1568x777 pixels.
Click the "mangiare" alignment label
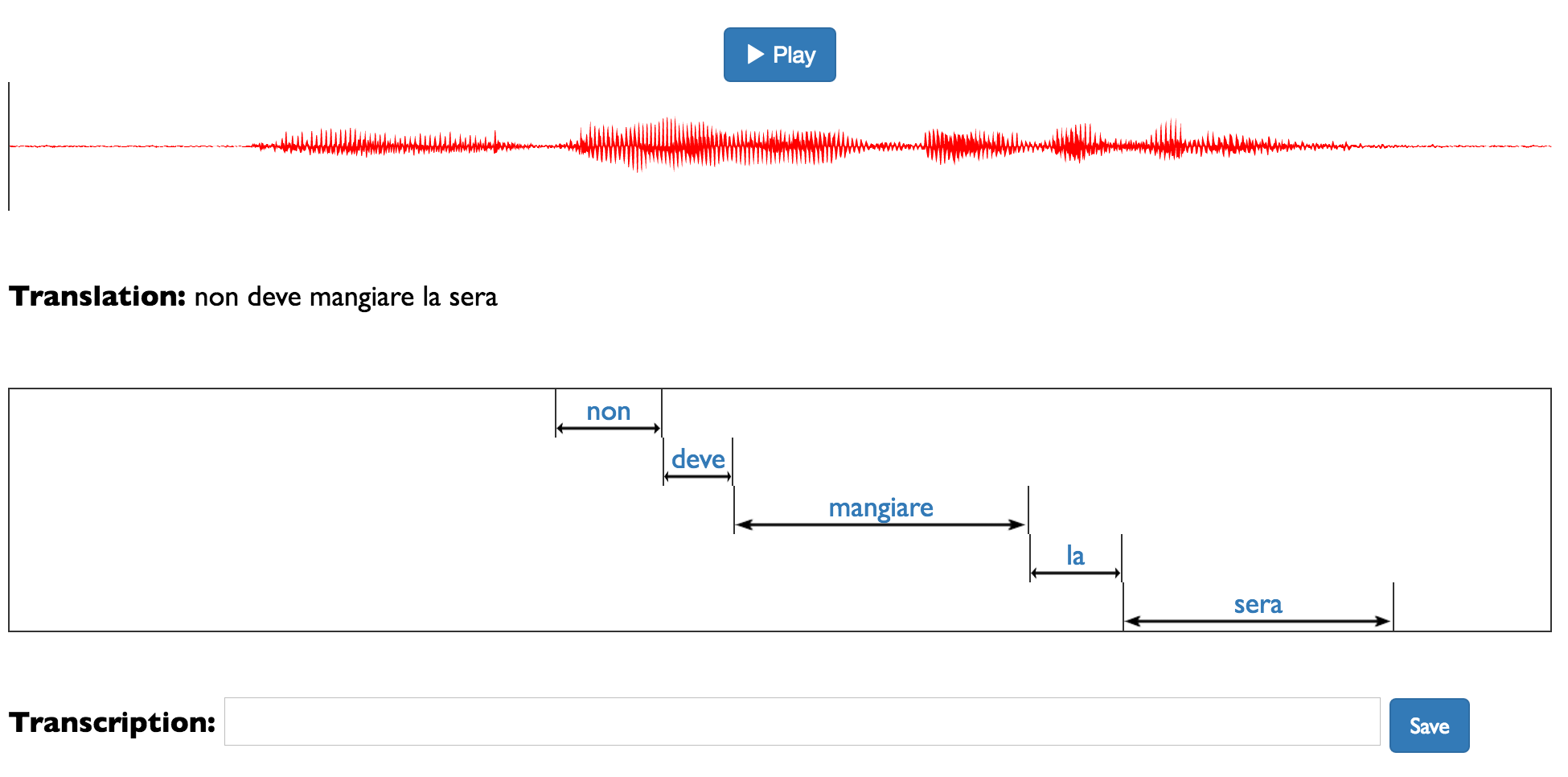point(880,508)
